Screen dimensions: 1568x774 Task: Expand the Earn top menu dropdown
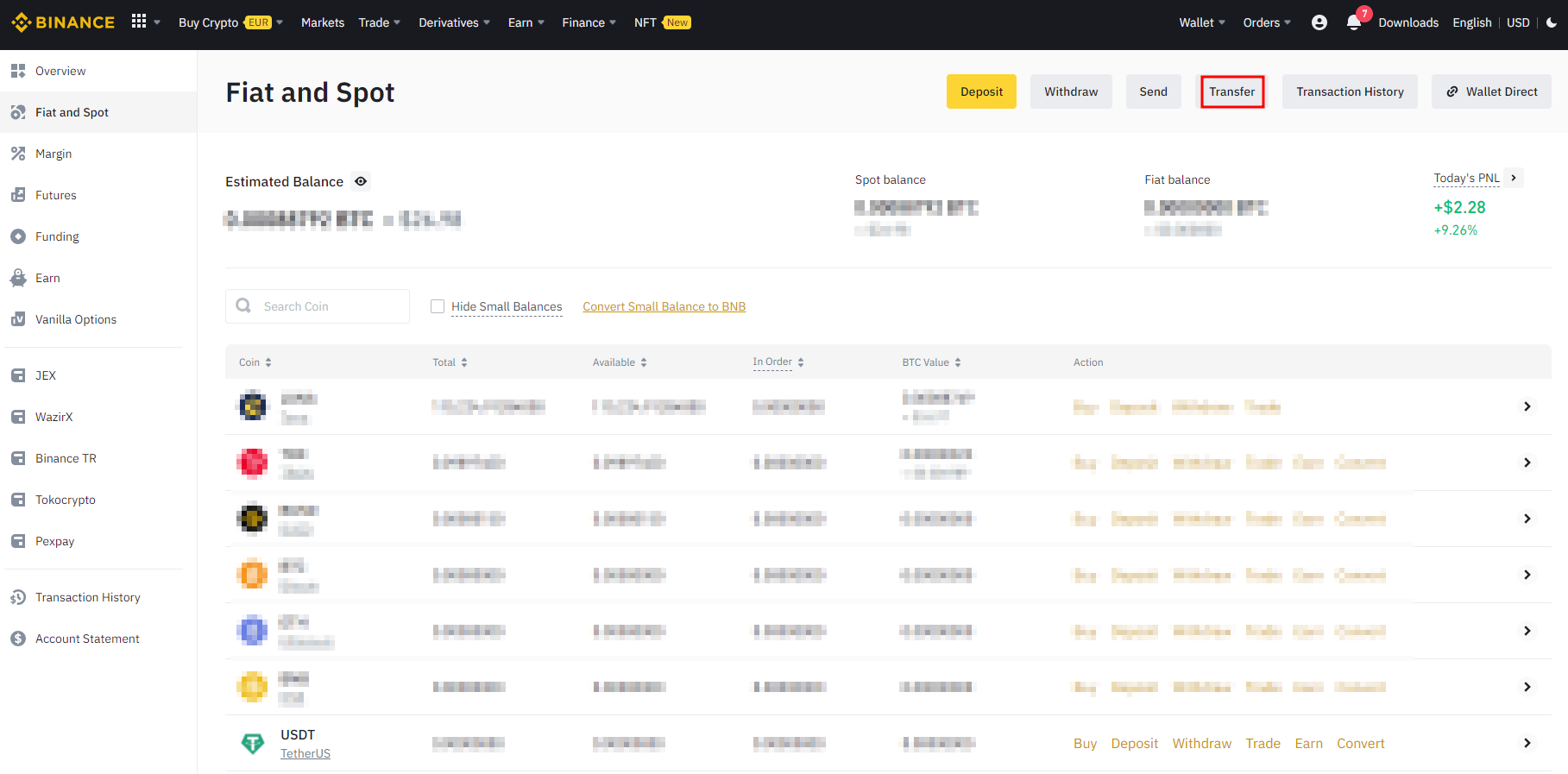pos(541,22)
